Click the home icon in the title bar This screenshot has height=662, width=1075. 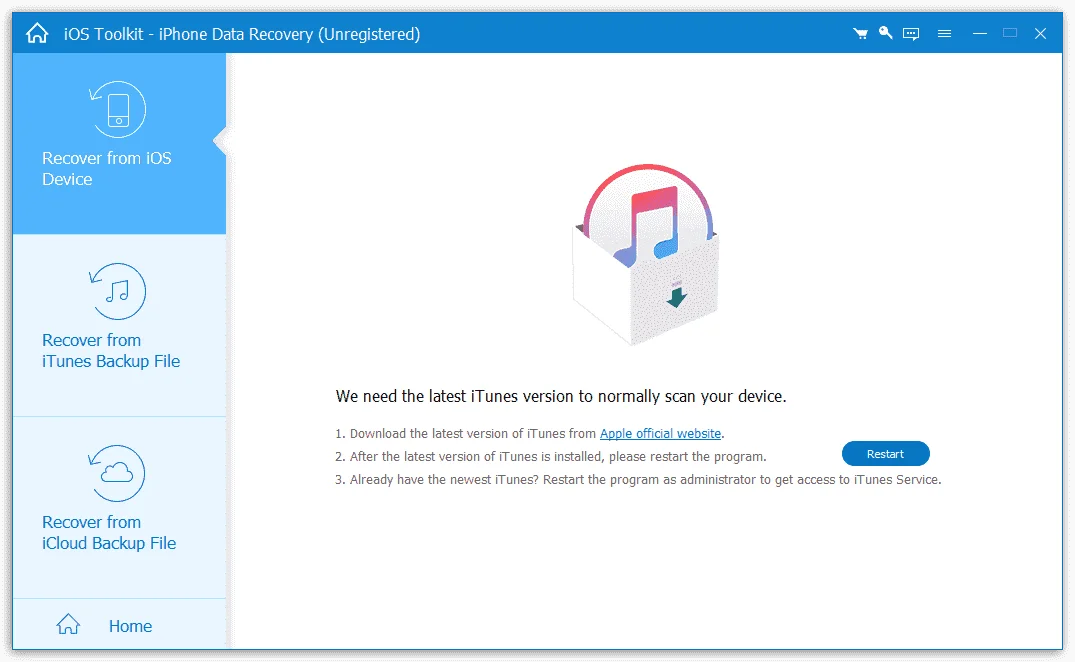point(37,33)
